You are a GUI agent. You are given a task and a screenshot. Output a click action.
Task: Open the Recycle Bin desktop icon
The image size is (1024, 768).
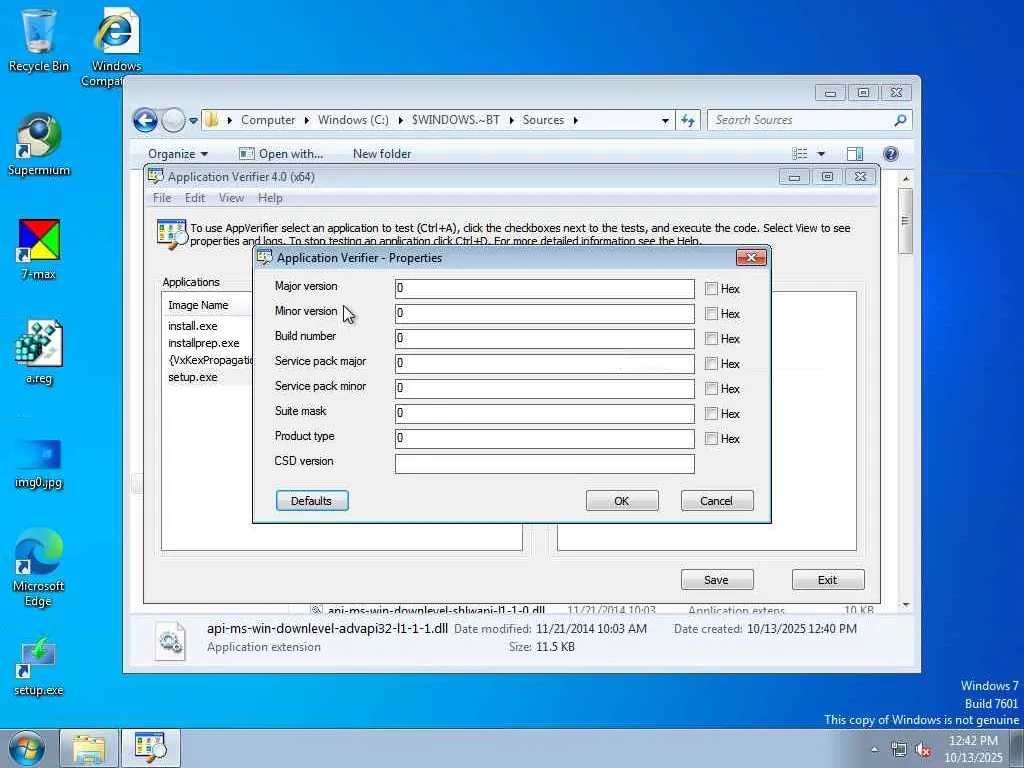click(x=39, y=39)
